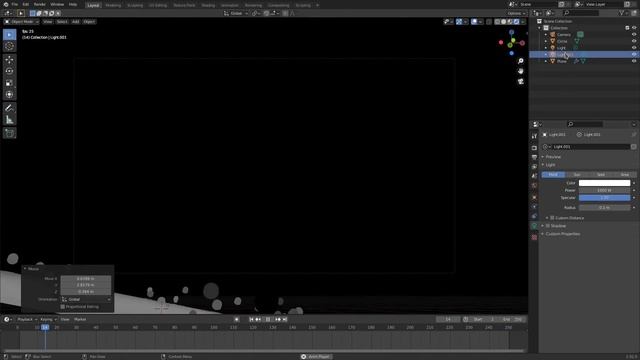Image resolution: width=640 pixels, height=360 pixels.
Task: Open the Global transform orientation dropdown
Action: pos(236,13)
